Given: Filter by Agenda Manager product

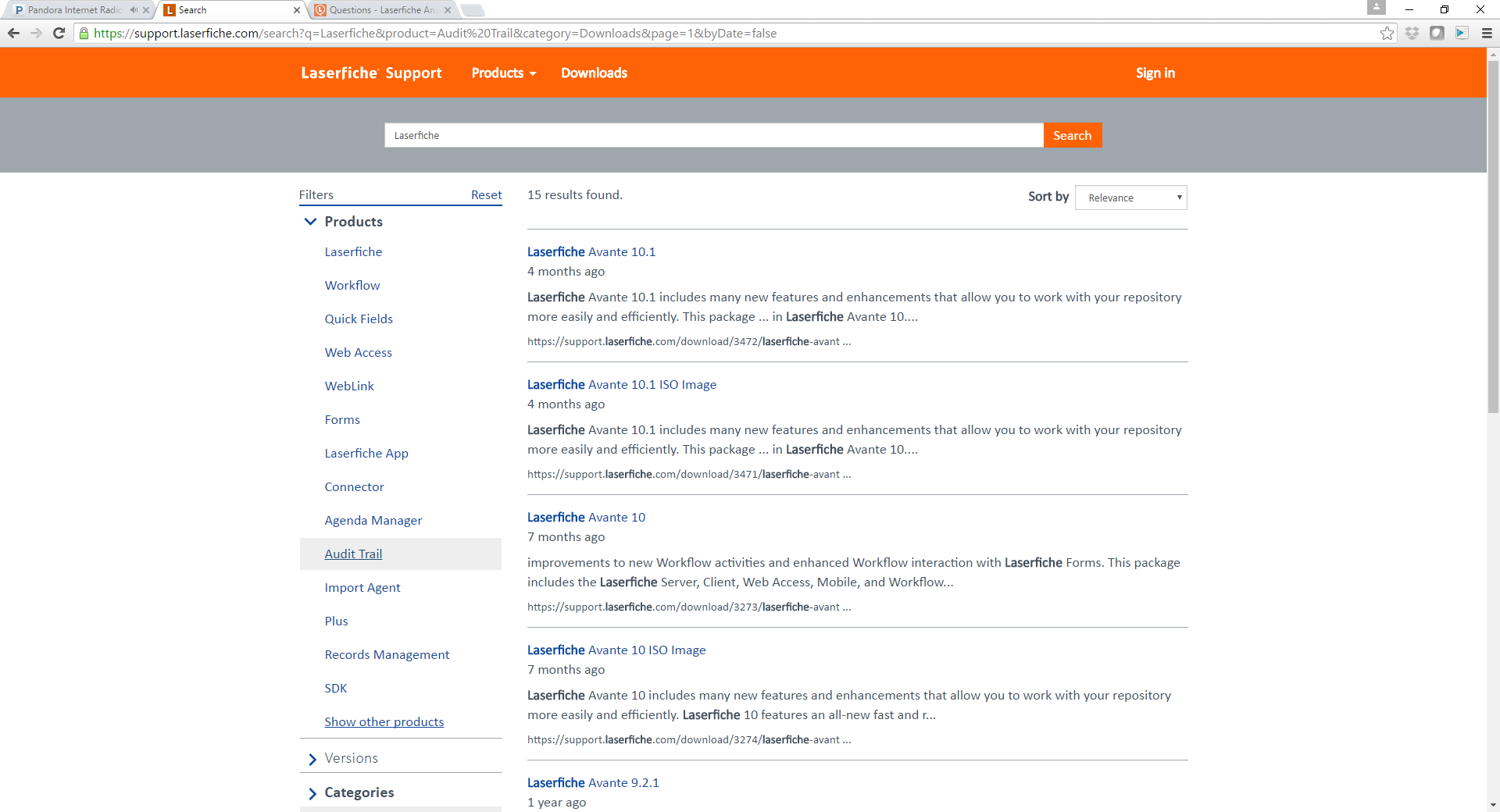Looking at the screenshot, I should (x=373, y=520).
